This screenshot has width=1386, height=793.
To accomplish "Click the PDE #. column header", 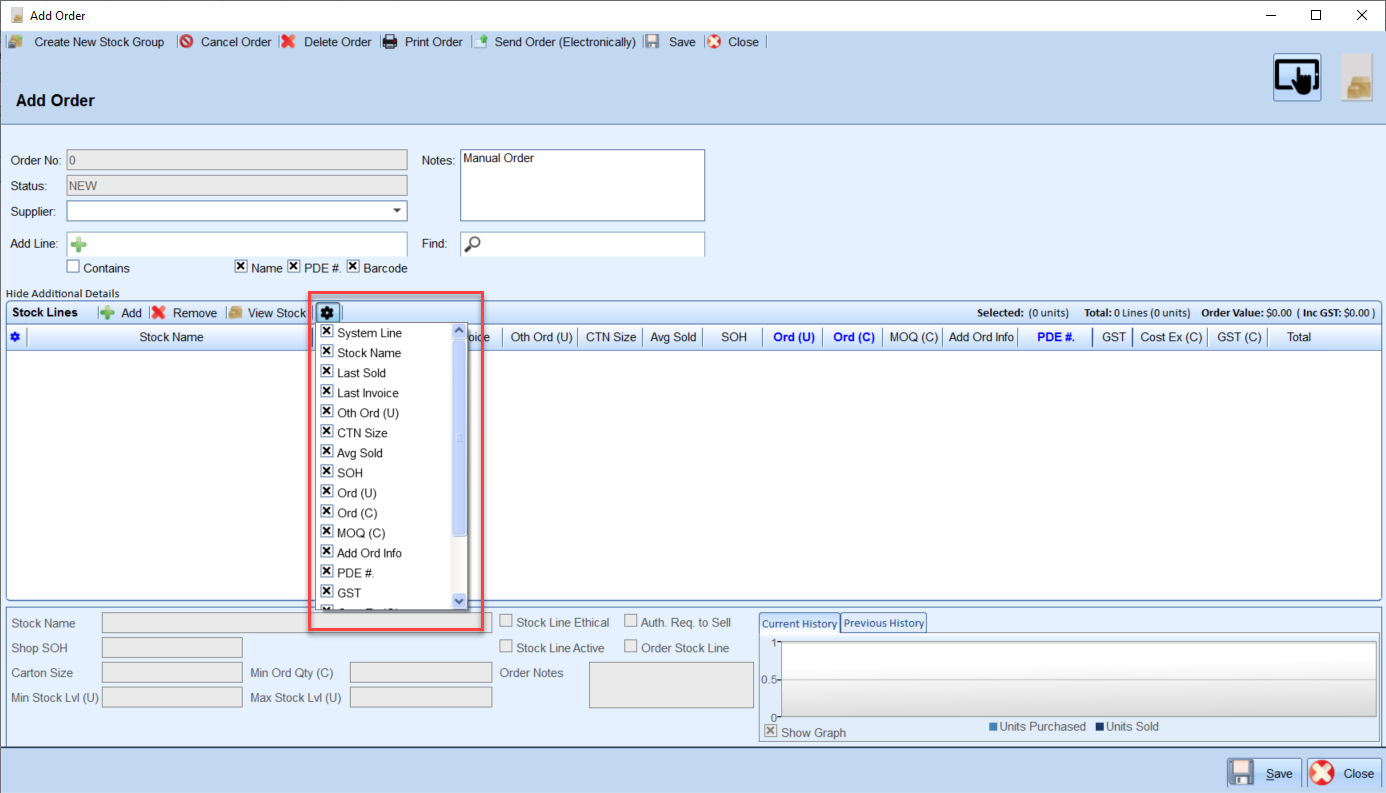I will tap(1056, 337).
